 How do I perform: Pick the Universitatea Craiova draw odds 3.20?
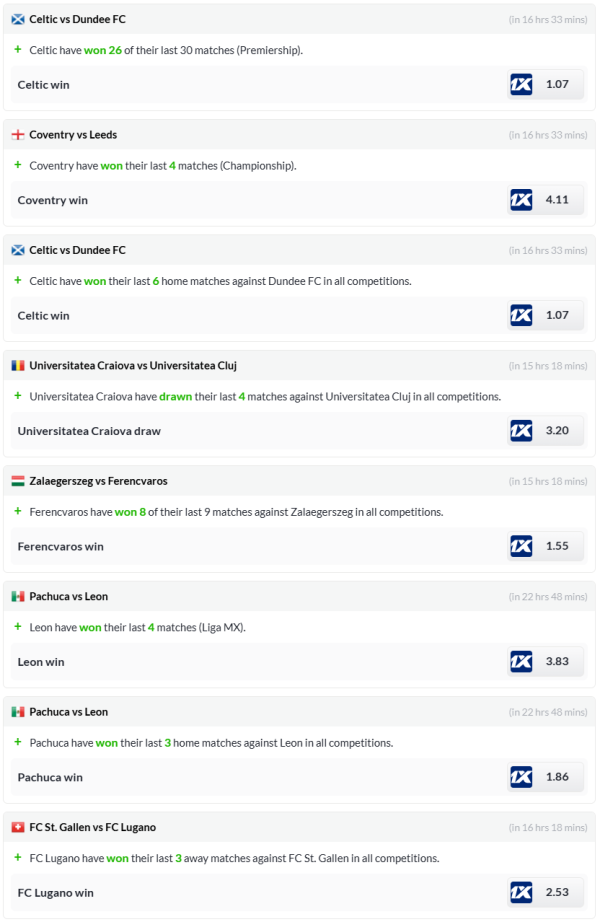point(557,431)
